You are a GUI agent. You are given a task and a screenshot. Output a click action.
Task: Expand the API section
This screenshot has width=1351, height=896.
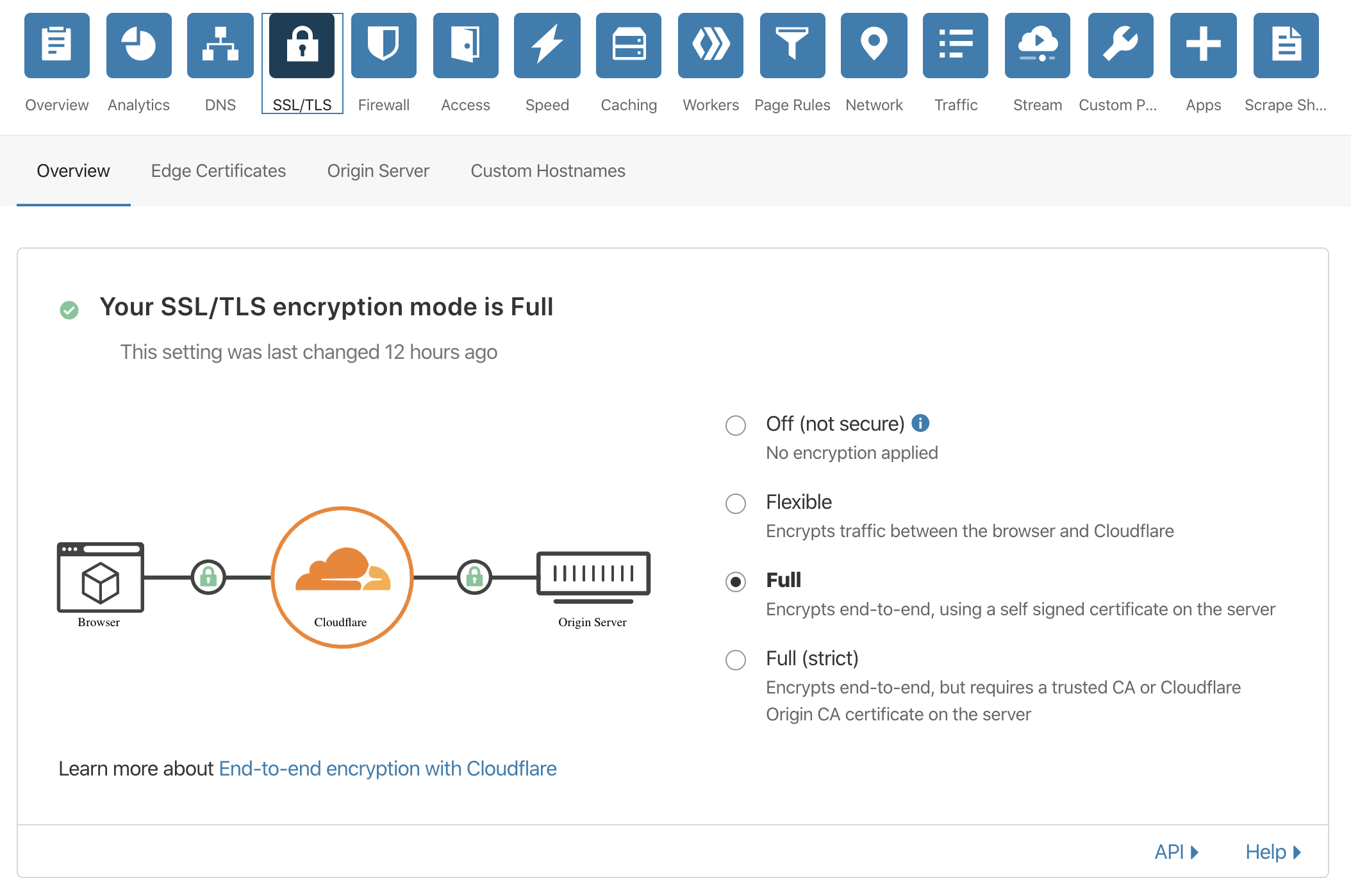pos(1176,852)
